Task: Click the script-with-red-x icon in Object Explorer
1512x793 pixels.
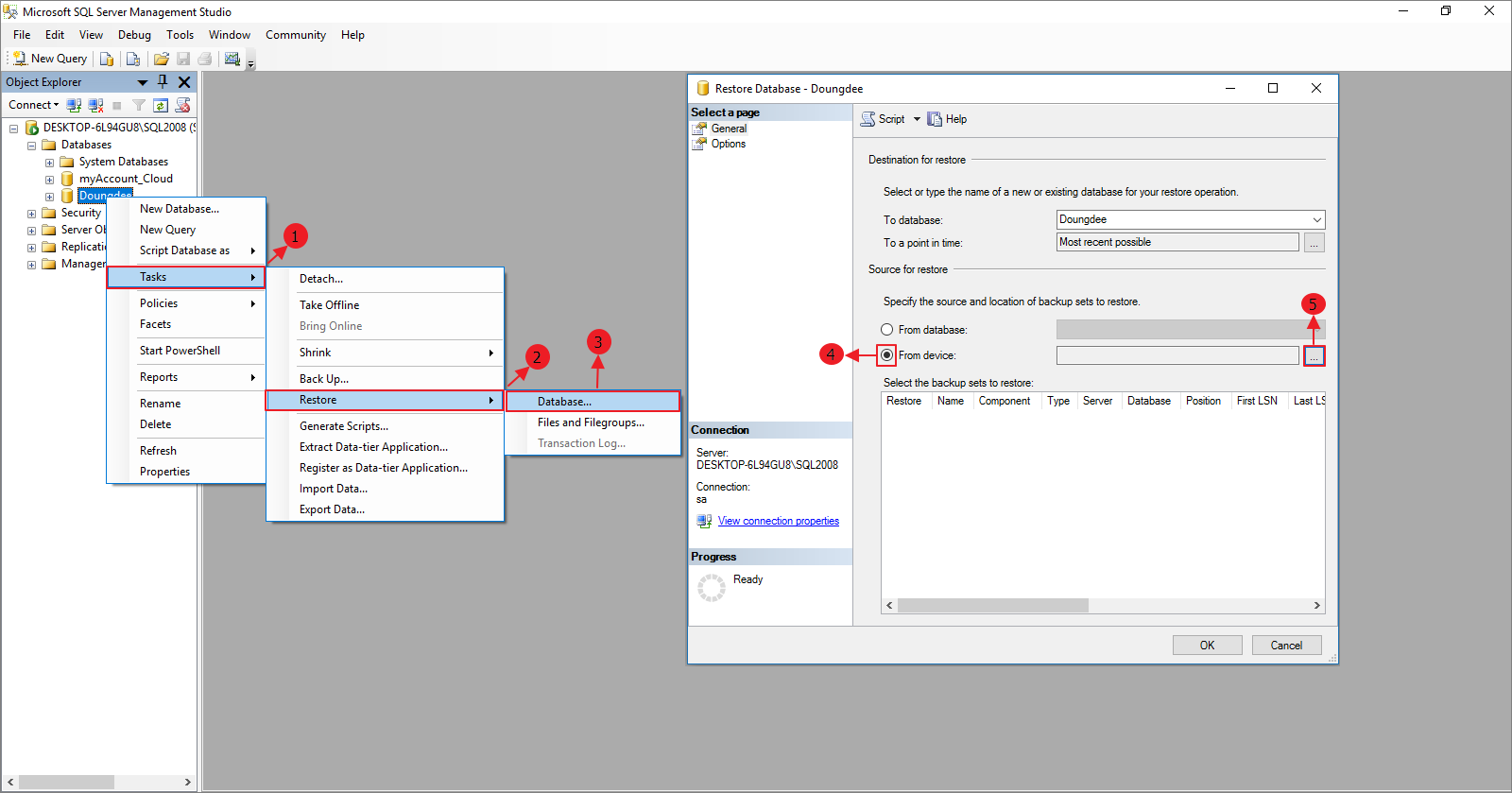Action: pyautogui.click(x=183, y=105)
